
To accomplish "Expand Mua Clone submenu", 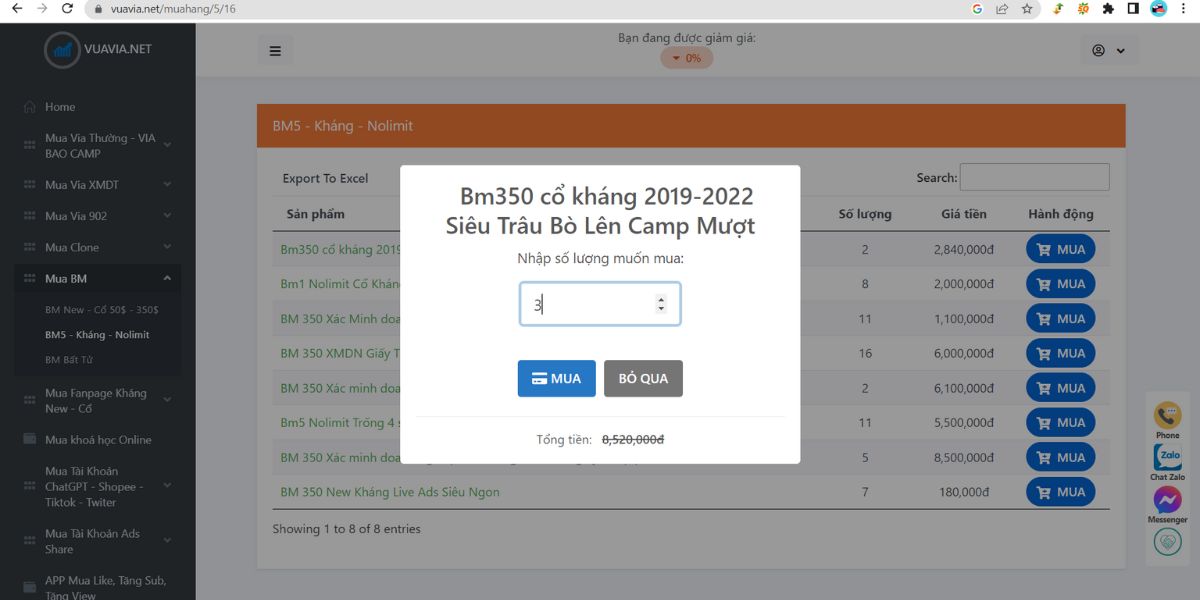I will click(x=97, y=247).
